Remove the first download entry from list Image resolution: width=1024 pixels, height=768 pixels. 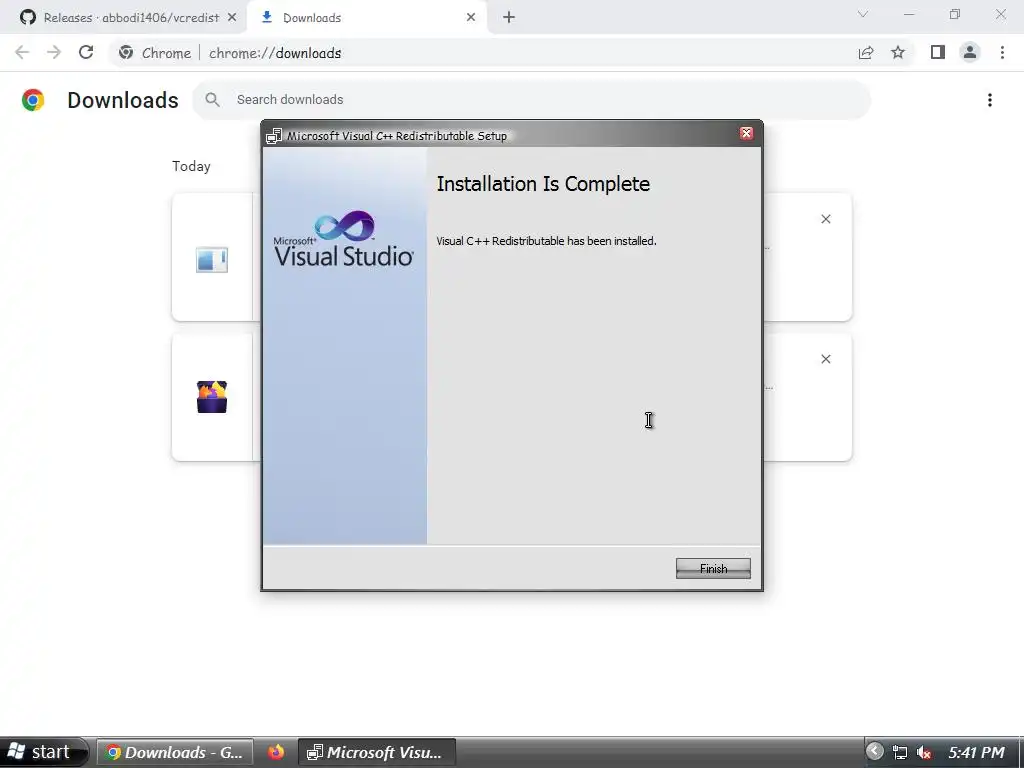825,219
